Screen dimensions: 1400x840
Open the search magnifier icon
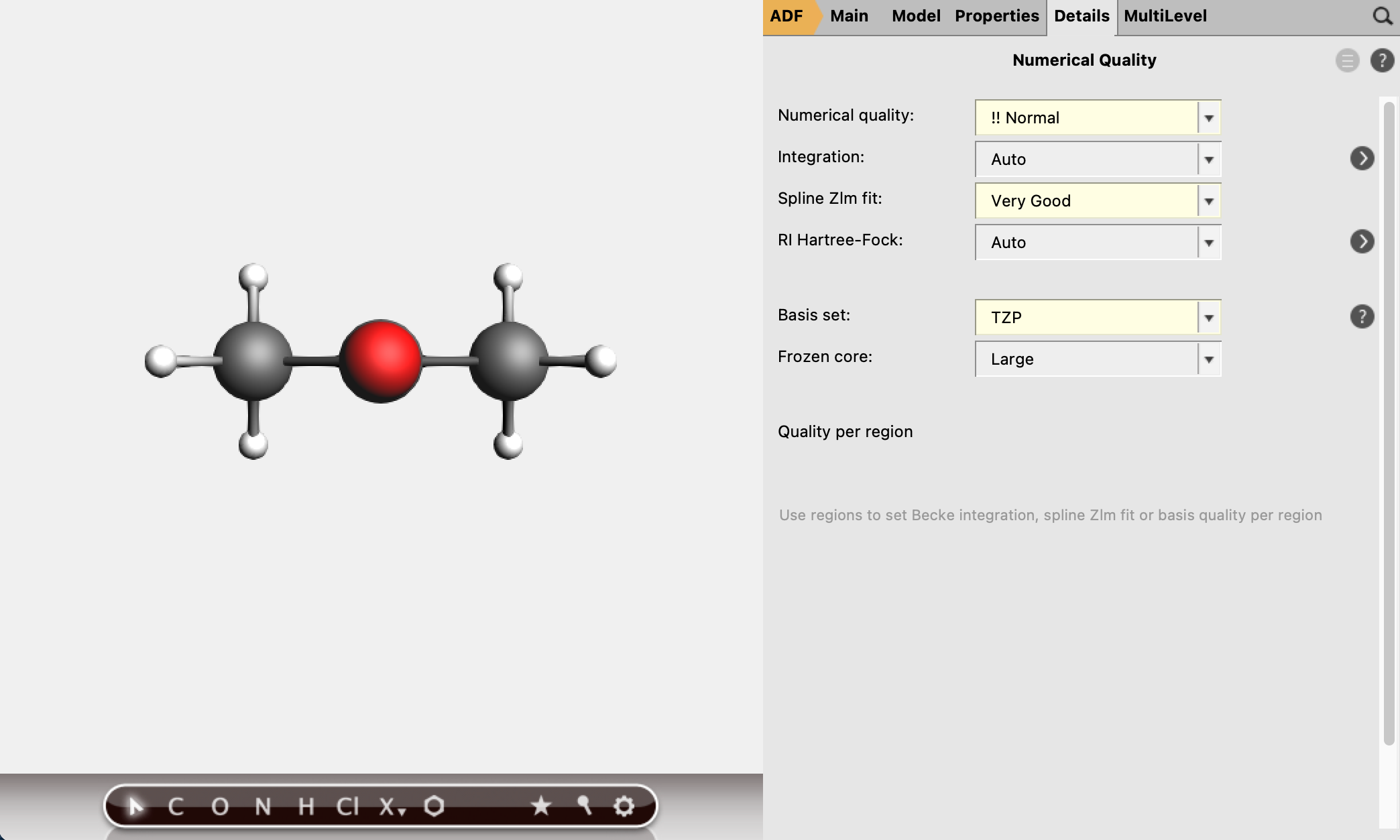1382,16
